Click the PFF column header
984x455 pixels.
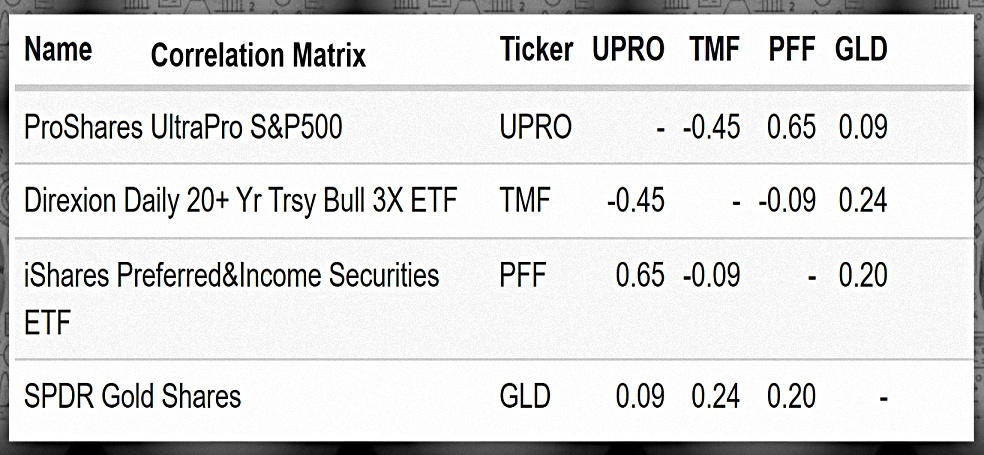(792, 49)
